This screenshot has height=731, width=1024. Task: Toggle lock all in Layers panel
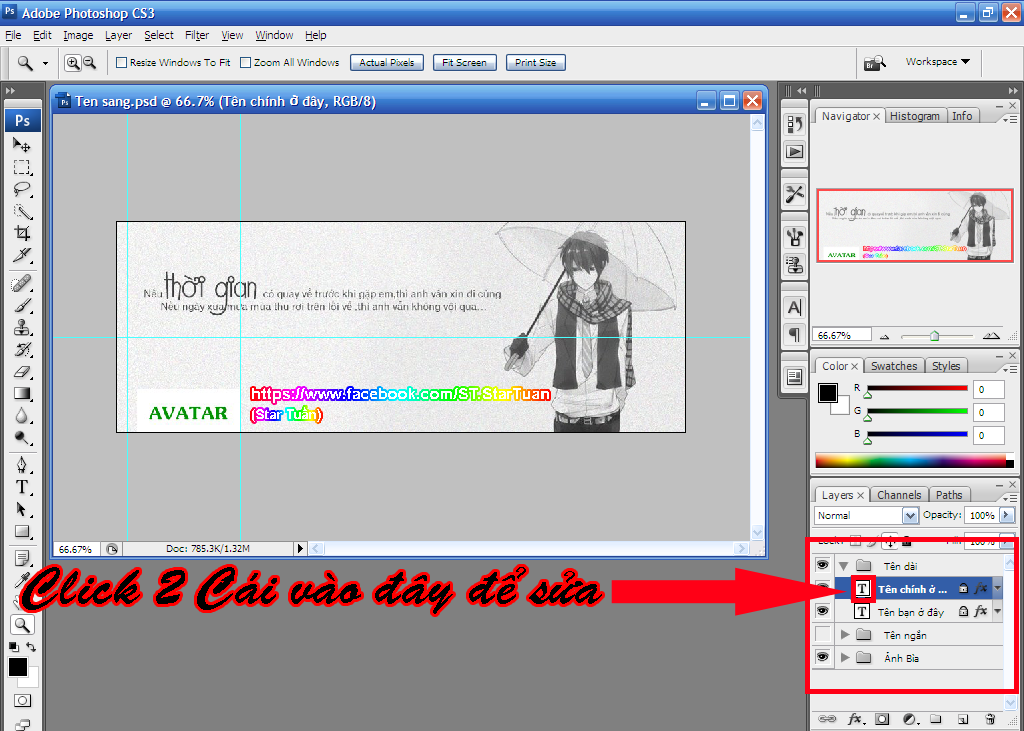pyautogui.click(x=906, y=541)
